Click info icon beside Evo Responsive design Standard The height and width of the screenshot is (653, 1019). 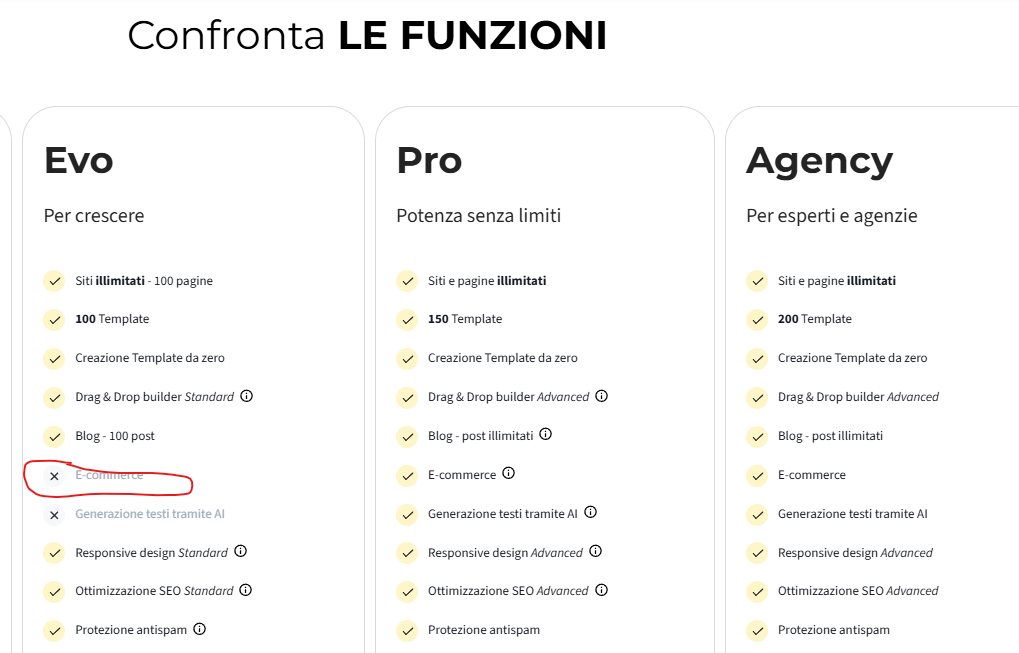[240, 551]
